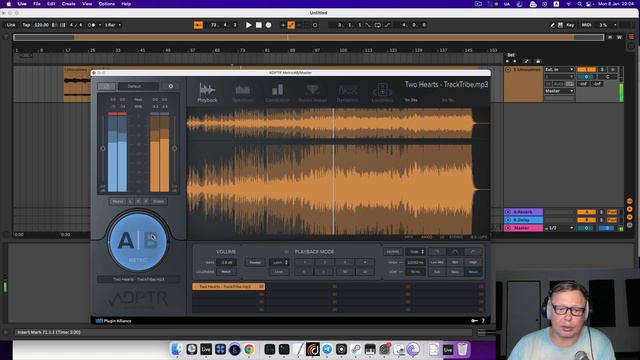Open the 1 Bar quantization dropdown
This screenshot has width=640, height=360.
point(113,25)
